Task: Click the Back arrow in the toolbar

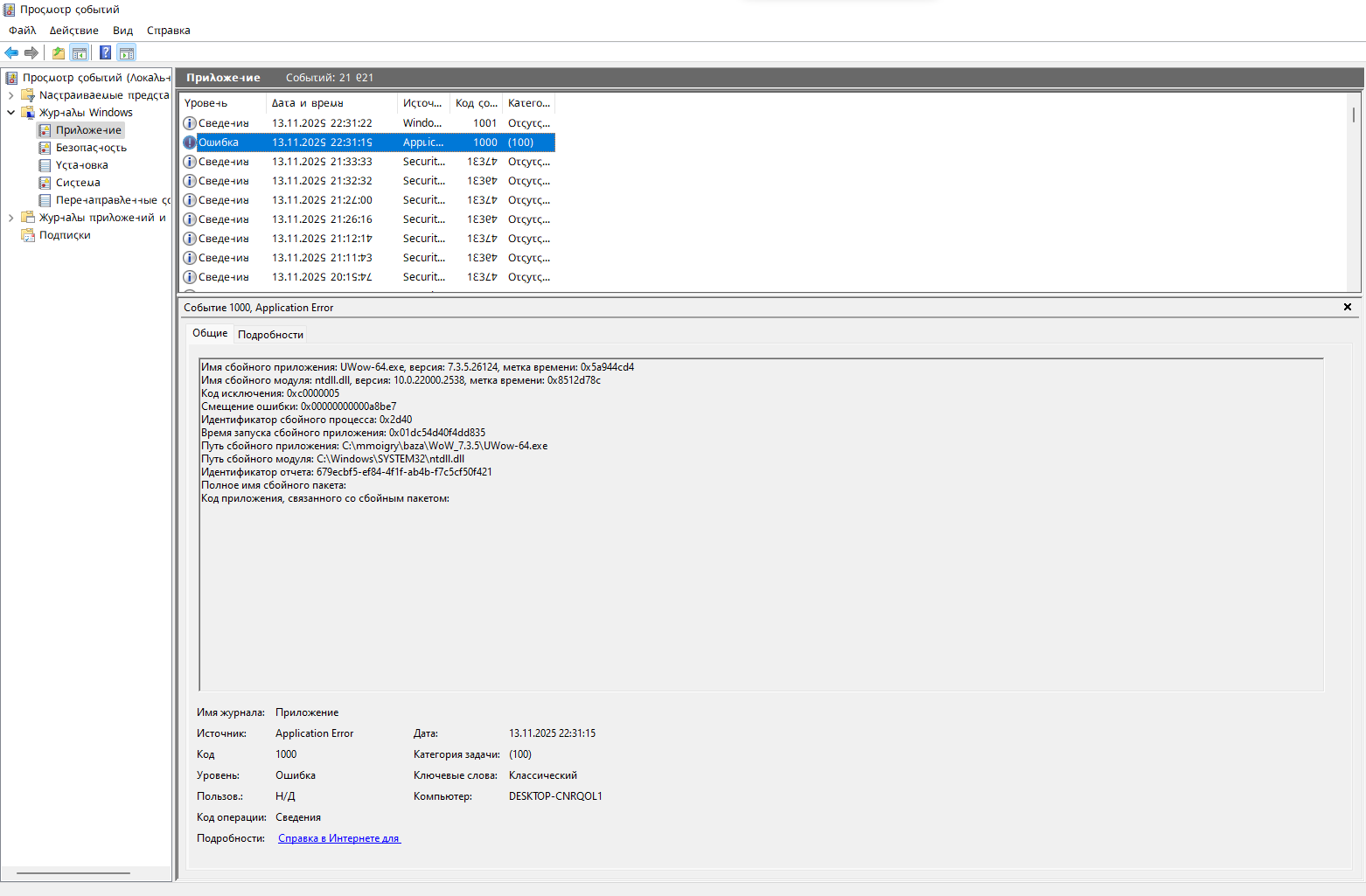Action: pyautogui.click(x=11, y=52)
